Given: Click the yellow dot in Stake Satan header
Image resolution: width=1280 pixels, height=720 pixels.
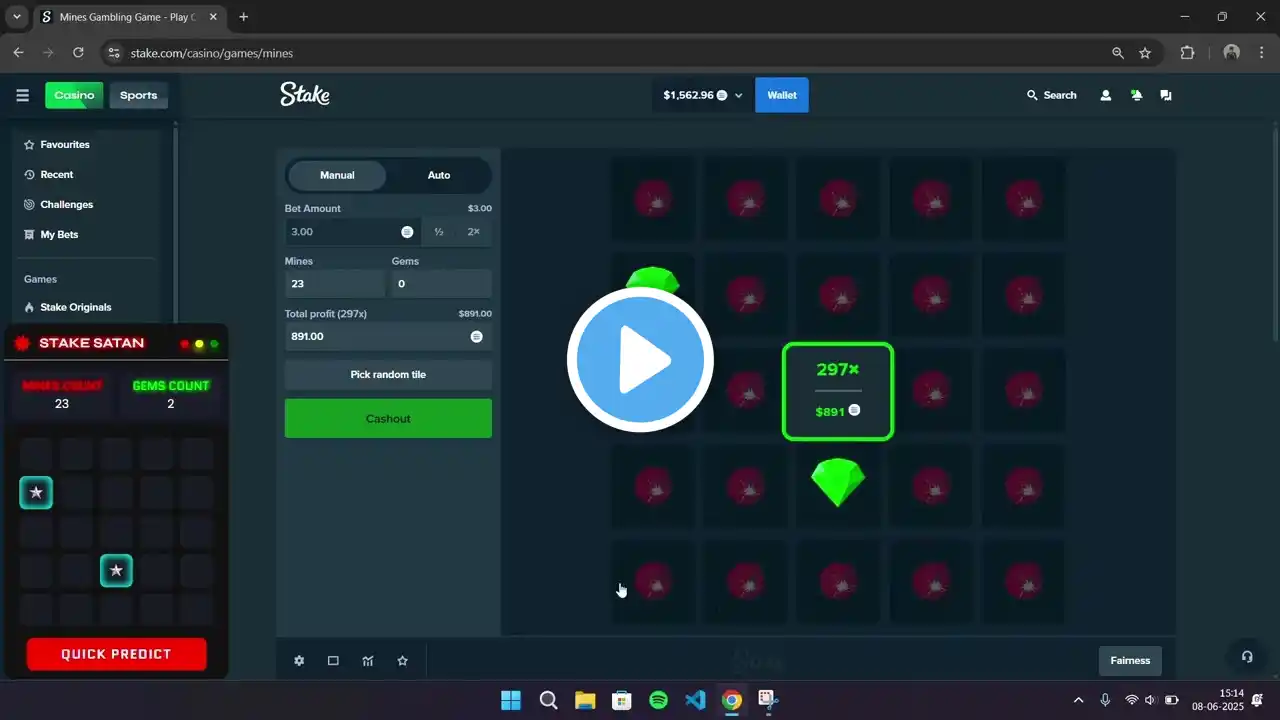Looking at the screenshot, I should tap(199, 344).
